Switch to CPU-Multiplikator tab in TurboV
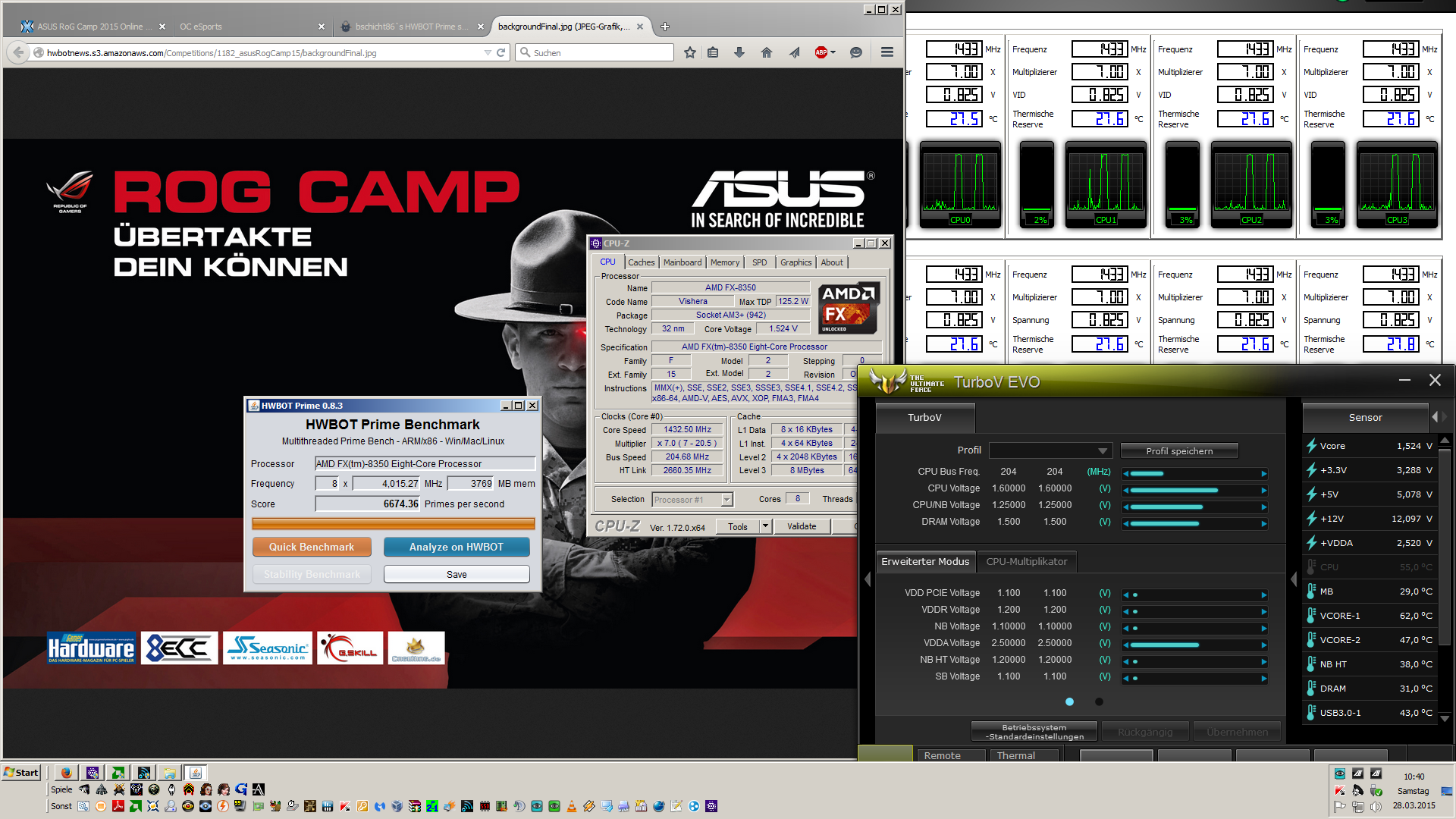 (x=1026, y=562)
